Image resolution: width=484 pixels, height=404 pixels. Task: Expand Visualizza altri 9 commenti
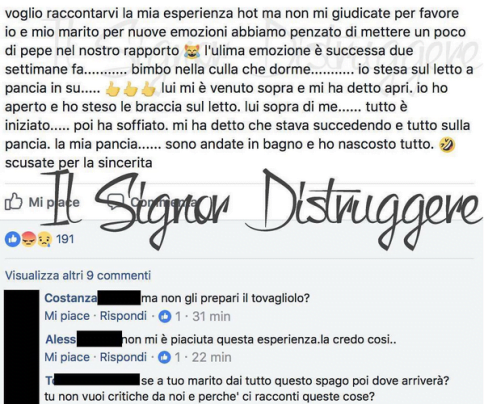pos(78,275)
